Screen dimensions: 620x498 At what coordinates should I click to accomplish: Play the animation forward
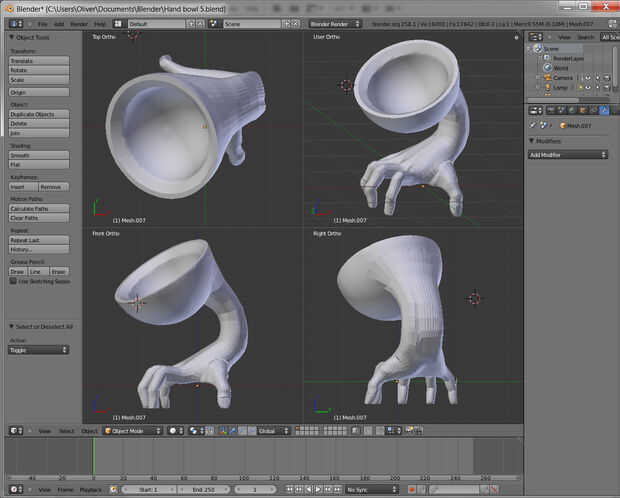point(318,489)
